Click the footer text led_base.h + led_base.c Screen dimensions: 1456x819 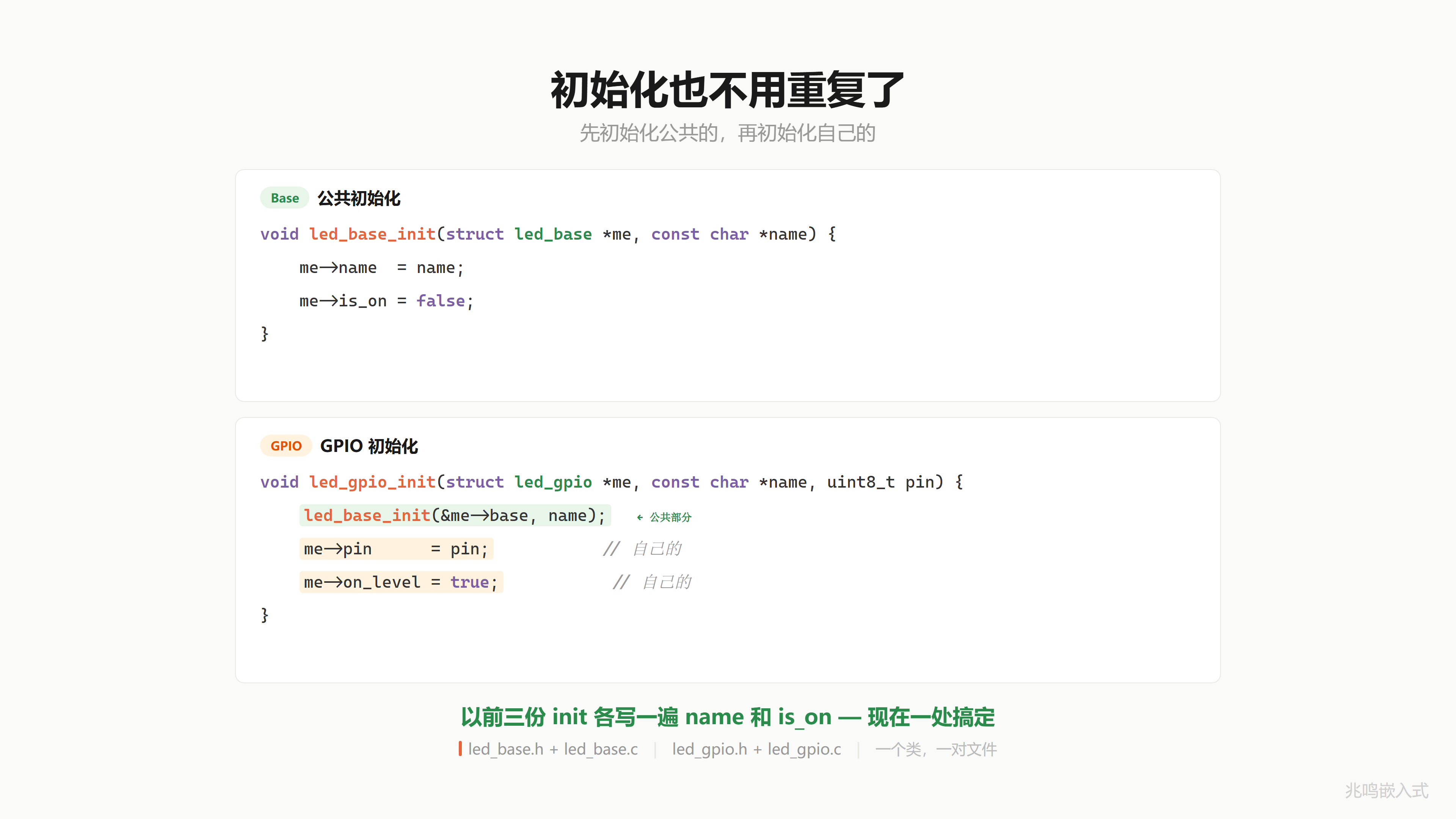[x=553, y=749]
